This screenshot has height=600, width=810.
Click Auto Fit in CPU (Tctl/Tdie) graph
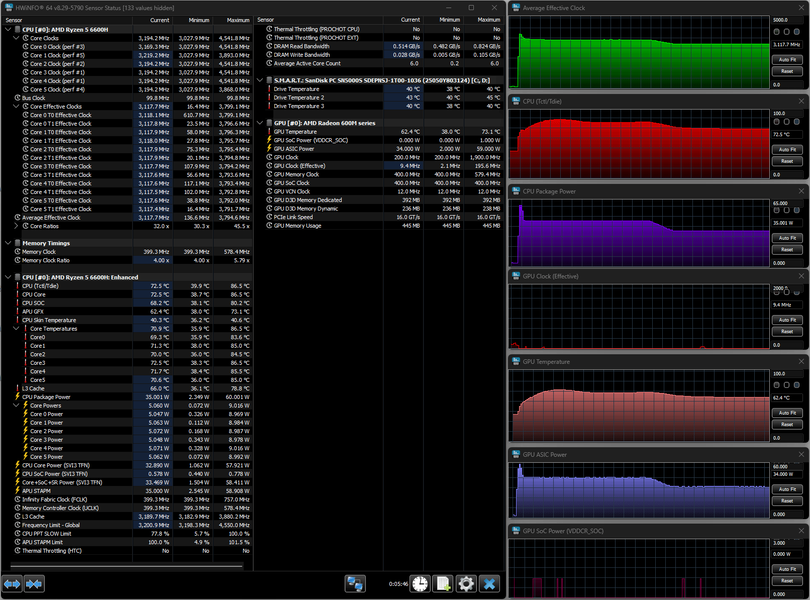coord(787,150)
